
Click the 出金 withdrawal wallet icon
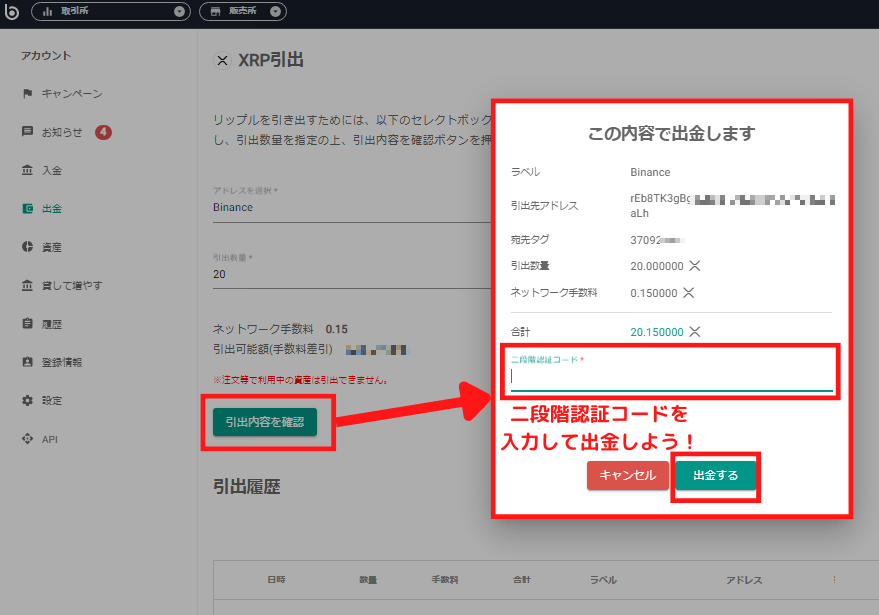[x=27, y=209]
